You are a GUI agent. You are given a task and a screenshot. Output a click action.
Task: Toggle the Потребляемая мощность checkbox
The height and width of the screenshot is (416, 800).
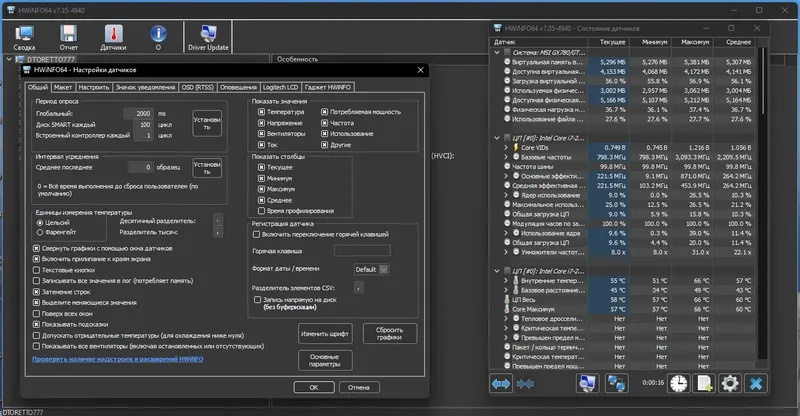[x=324, y=112]
